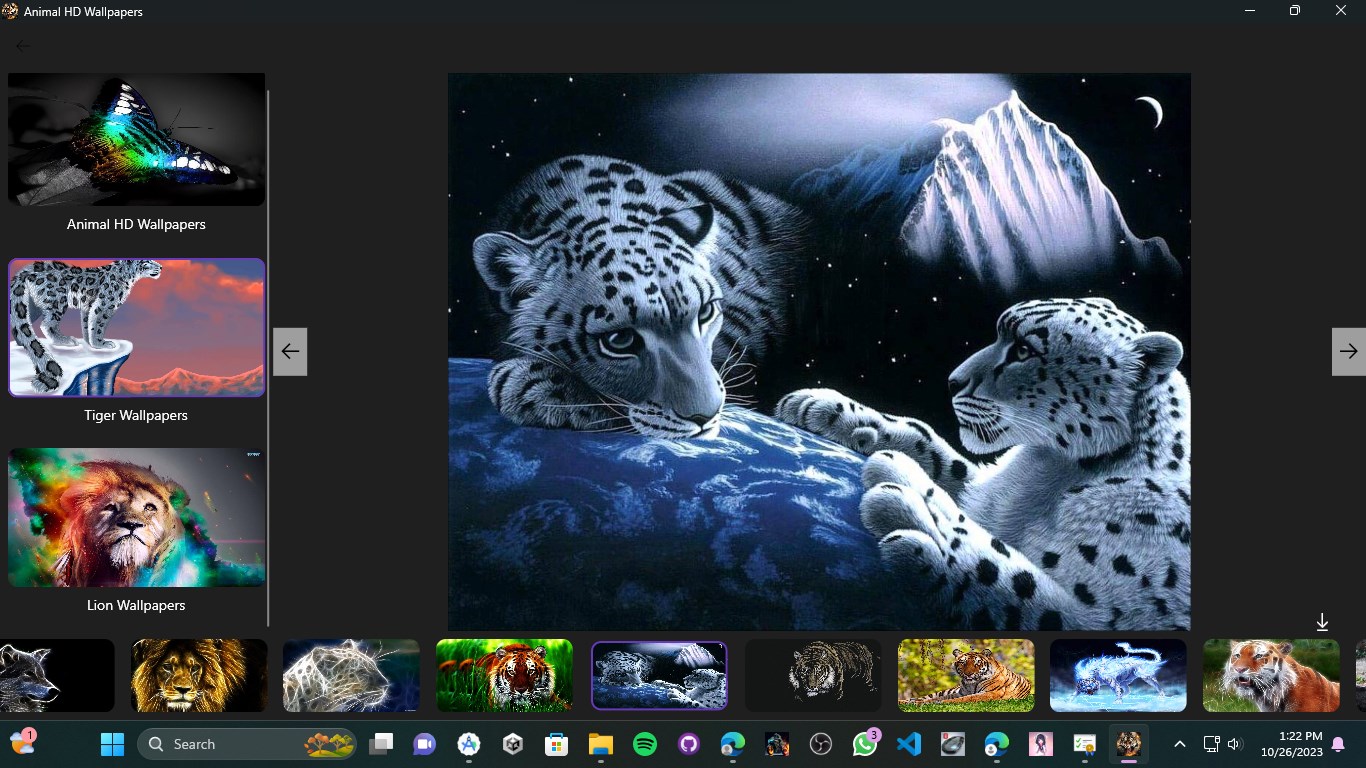Screen dimensions: 1366x768
Task: Select the tiger in grass thumbnail
Action: click(504, 676)
